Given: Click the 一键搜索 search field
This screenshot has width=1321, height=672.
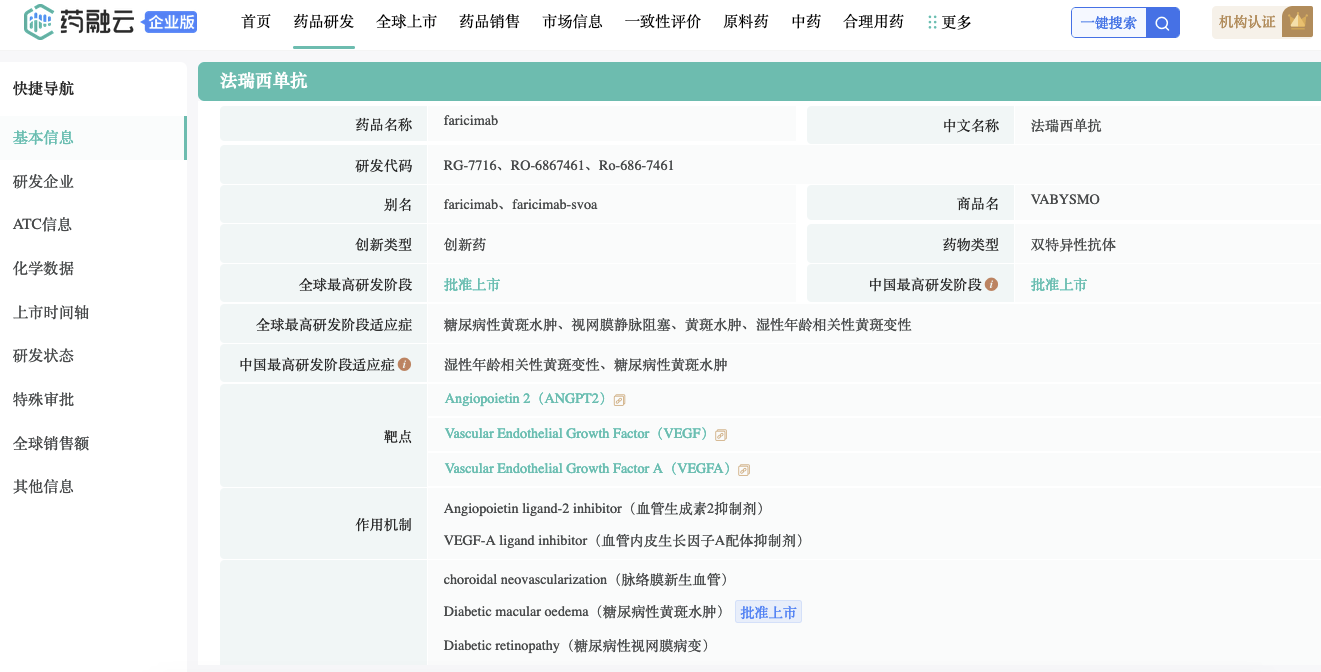Looking at the screenshot, I should point(1108,23).
